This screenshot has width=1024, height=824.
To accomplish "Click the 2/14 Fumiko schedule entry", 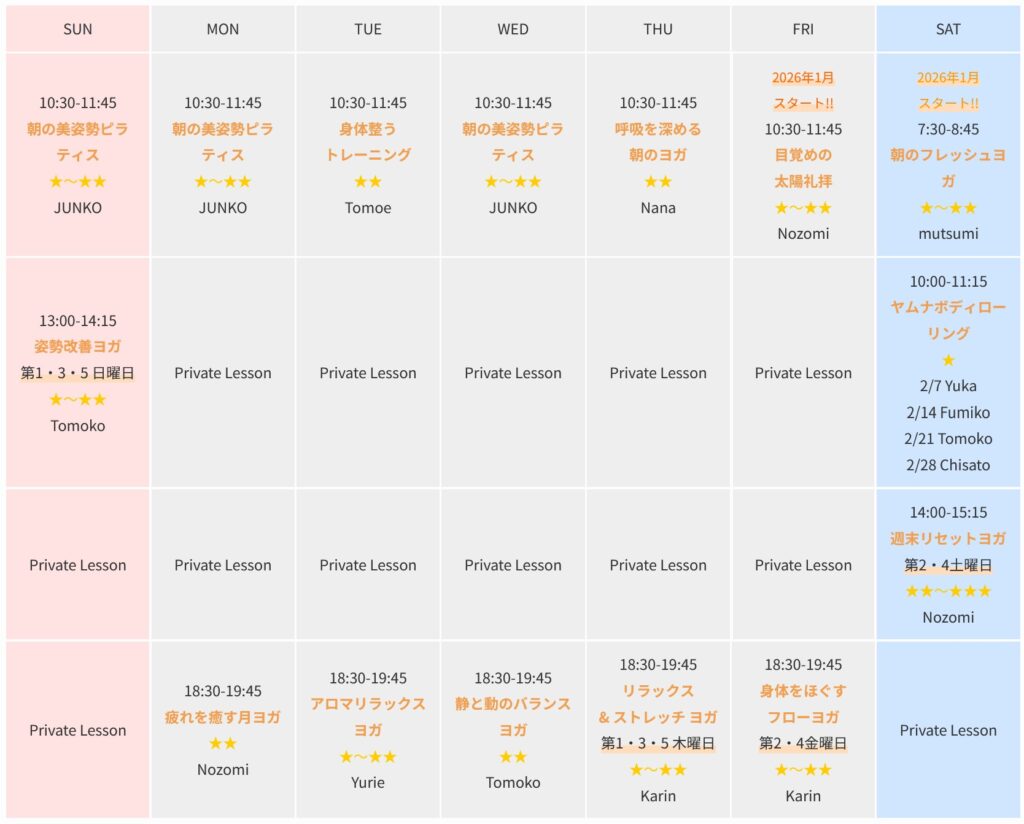I will click(x=948, y=412).
